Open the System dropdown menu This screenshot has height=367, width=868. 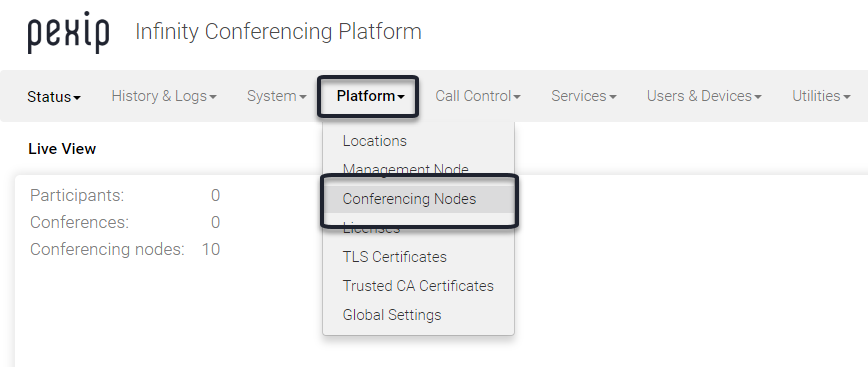coord(277,96)
